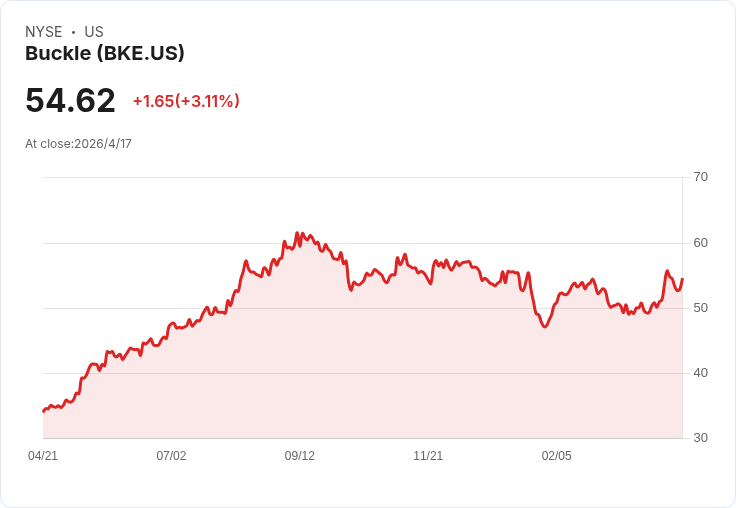Click the 04/21 date axis label

43,455
